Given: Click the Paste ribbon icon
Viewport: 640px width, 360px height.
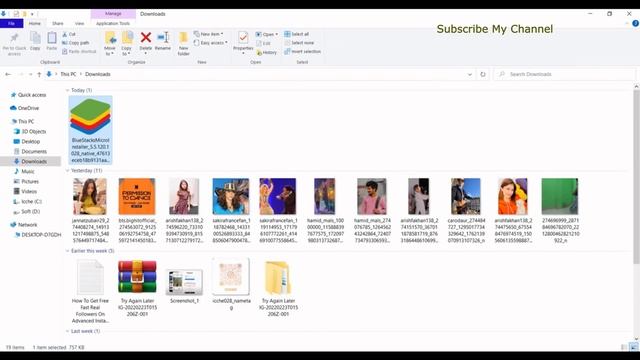Looking at the screenshot, I should coord(52,41).
